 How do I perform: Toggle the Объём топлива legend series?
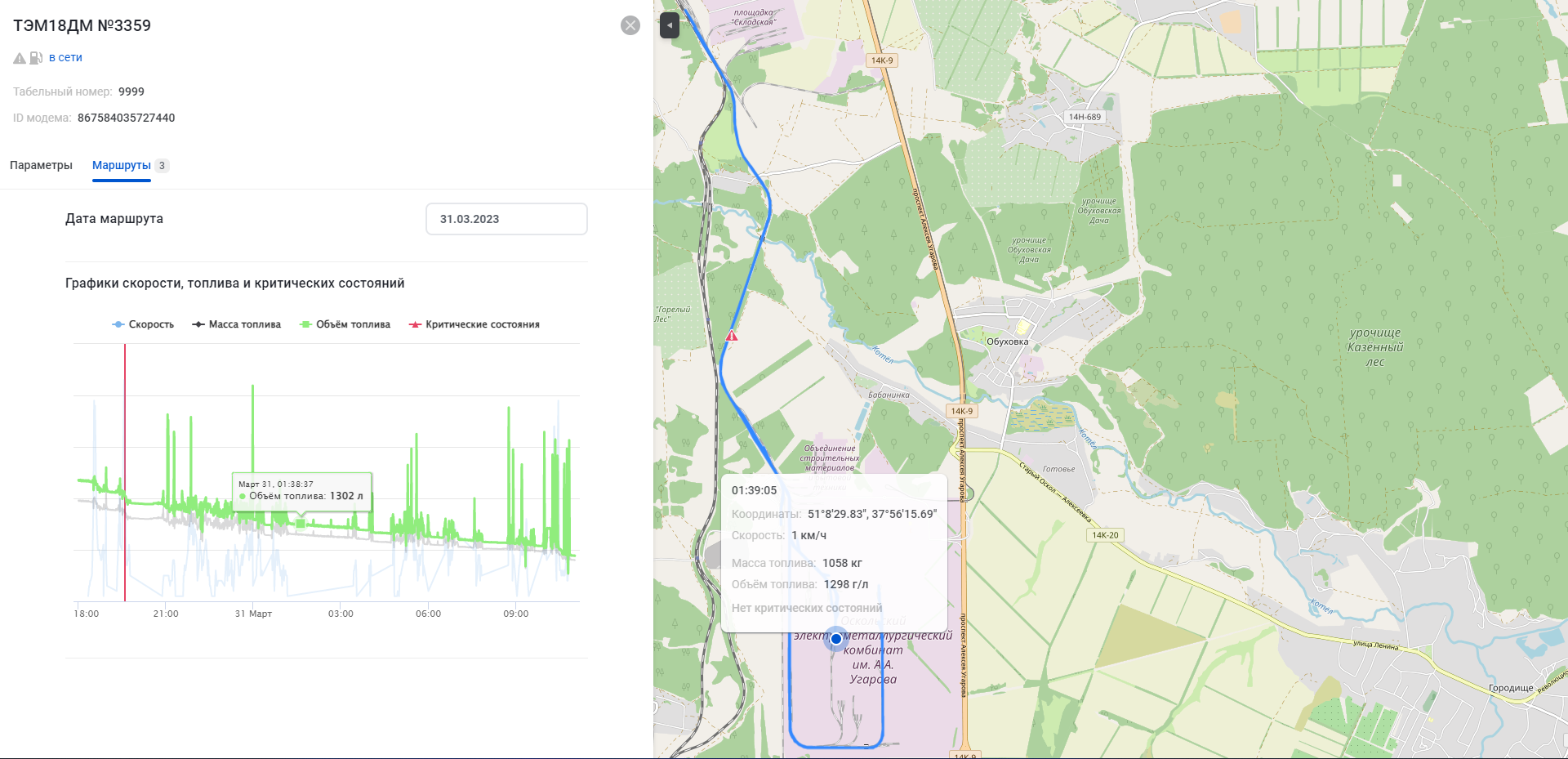[x=345, y=324]
